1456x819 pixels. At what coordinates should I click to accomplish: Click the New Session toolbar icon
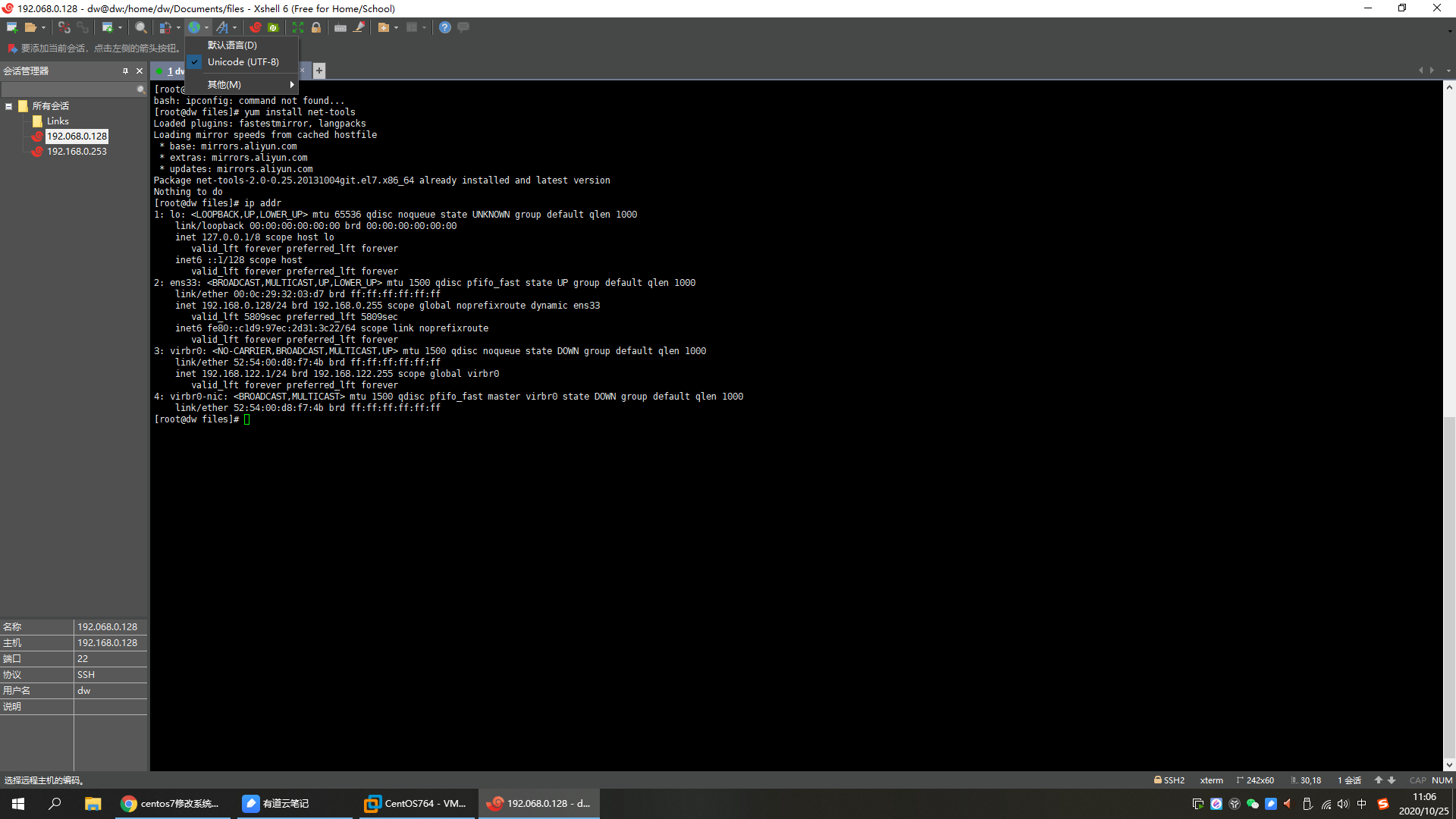(x=11, y=27)
